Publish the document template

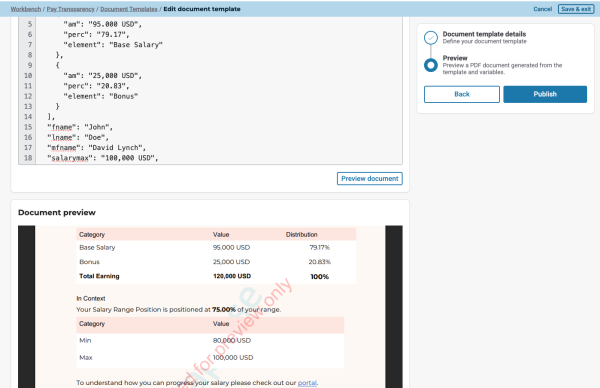[545, 94]
